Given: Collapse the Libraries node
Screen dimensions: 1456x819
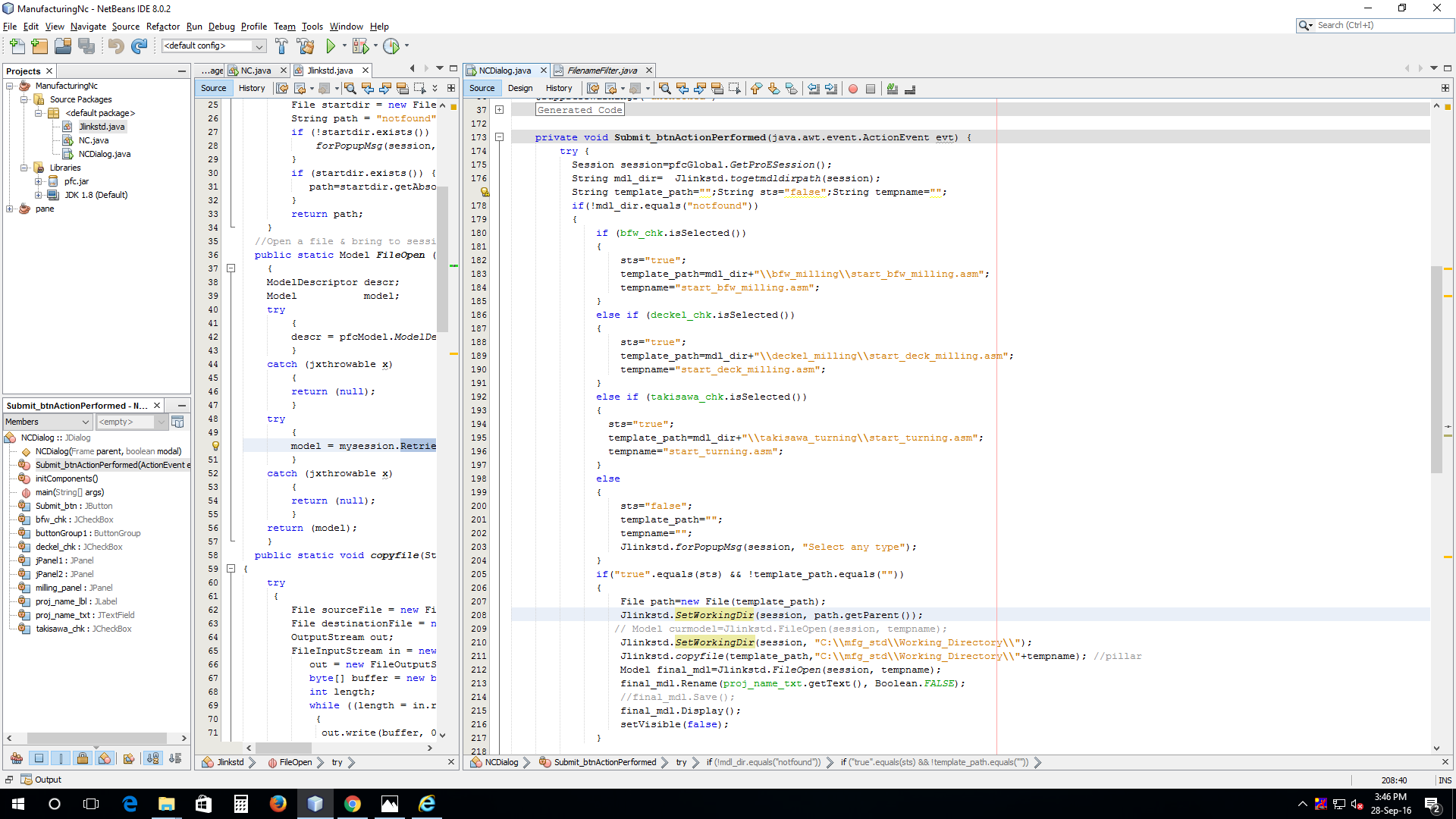Looking at the screenshot, I should (x=24, y=168).
